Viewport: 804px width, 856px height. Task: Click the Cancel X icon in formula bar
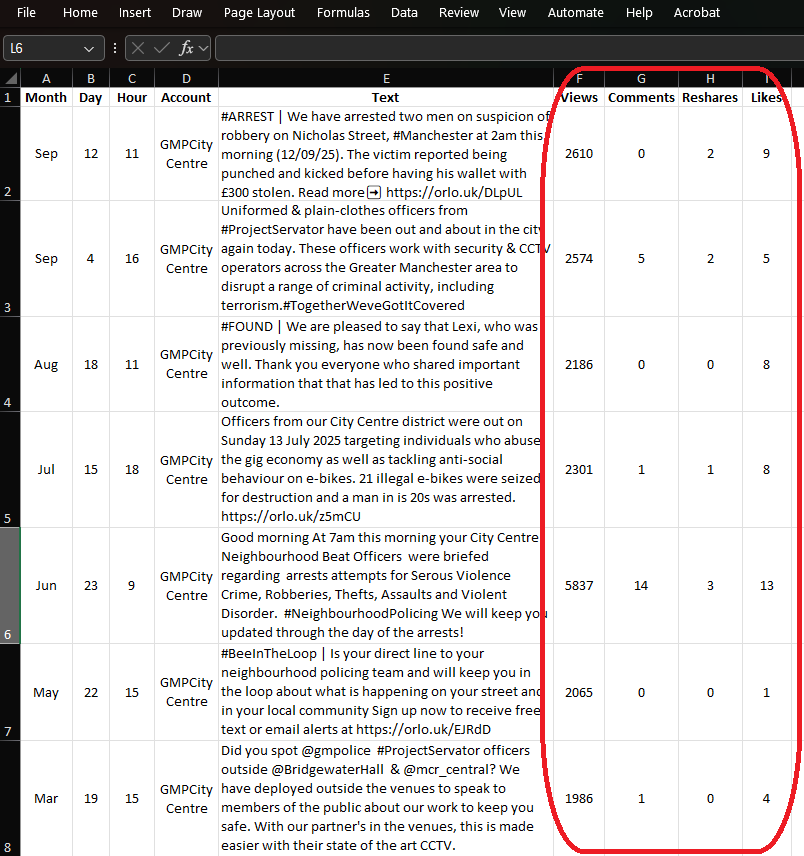[x=138, y=48]
